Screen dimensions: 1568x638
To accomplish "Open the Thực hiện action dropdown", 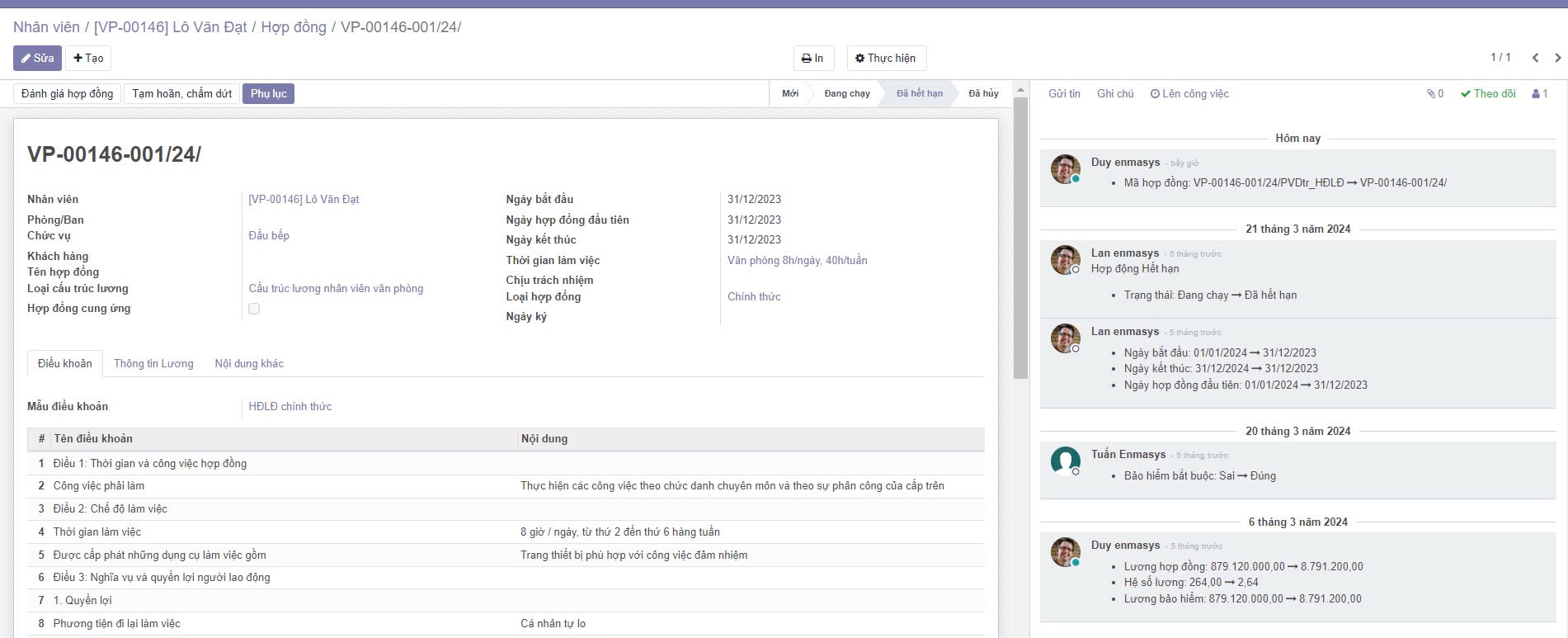I will pos(886,59).
